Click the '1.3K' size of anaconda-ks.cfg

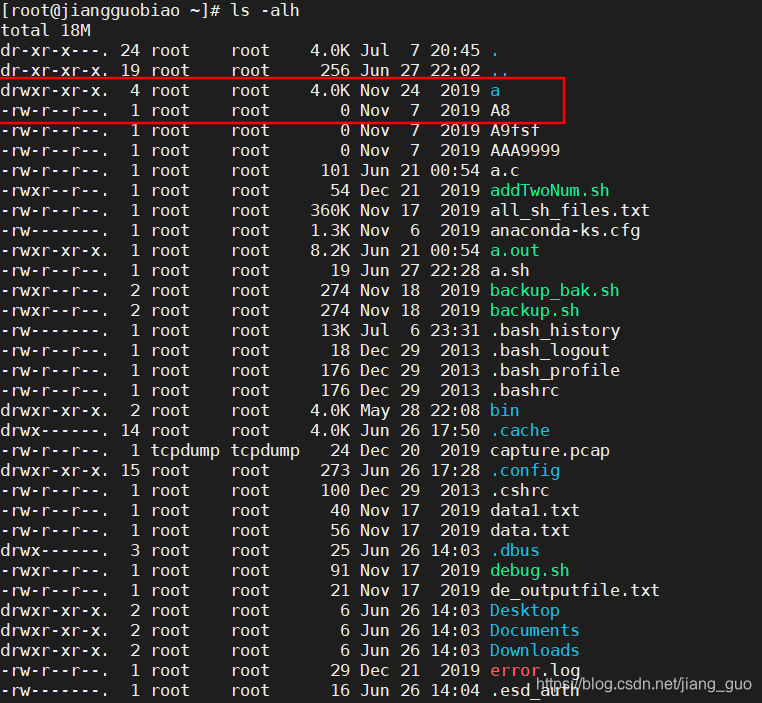[x=330, y=230]
